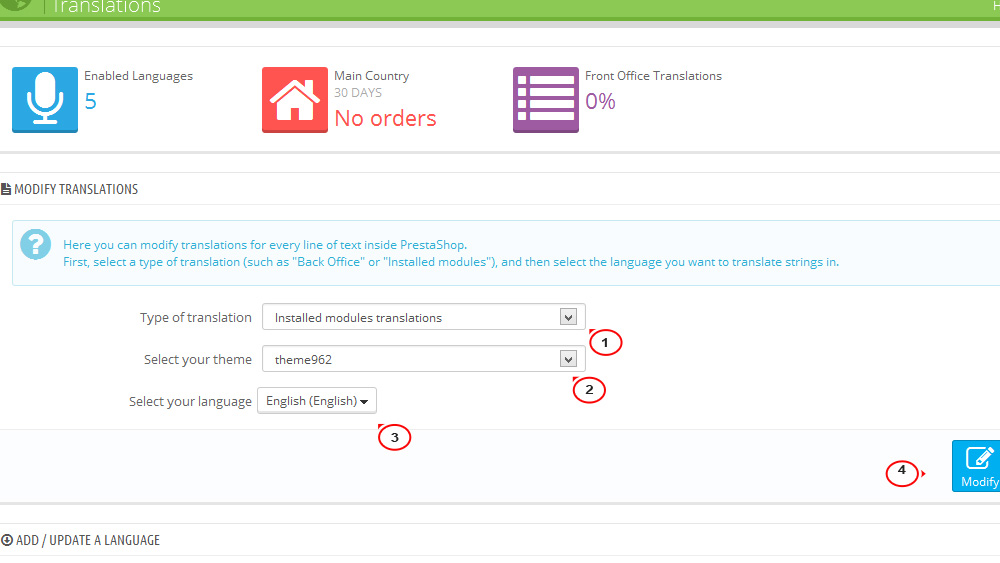Click the Modify pencil button
Screen dimensions: 1000x563
coord(976,466)
